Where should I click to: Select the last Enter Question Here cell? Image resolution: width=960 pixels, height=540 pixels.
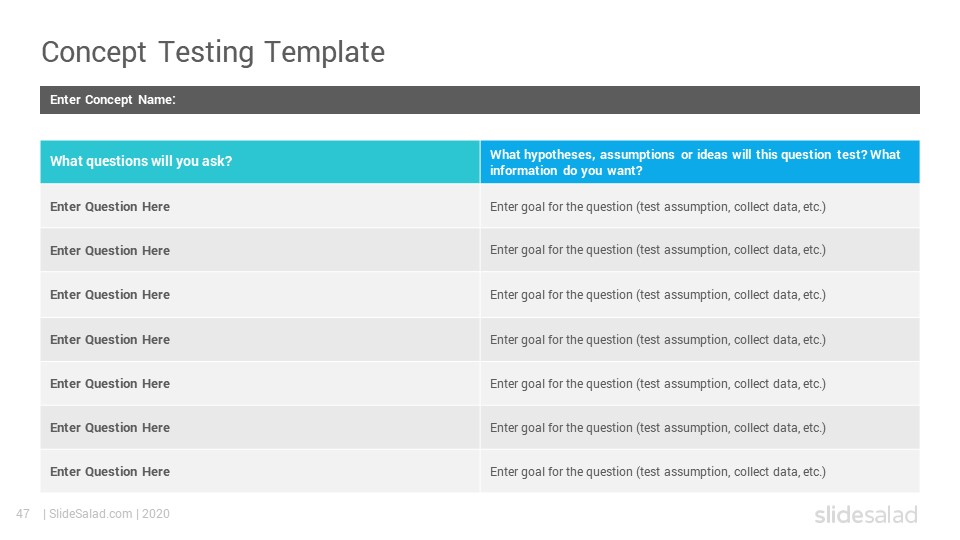pyautogui.click(x=260, y=471)
